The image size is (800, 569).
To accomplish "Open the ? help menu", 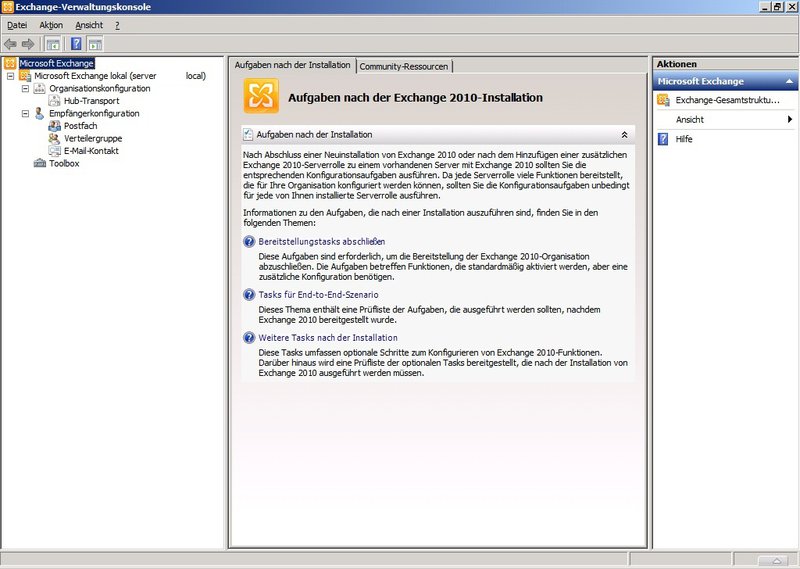I will 117,25.
